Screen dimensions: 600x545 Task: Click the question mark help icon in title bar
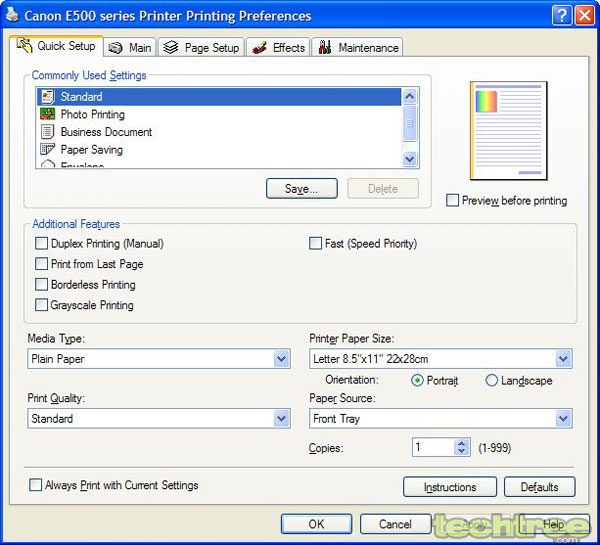point(562,16)
